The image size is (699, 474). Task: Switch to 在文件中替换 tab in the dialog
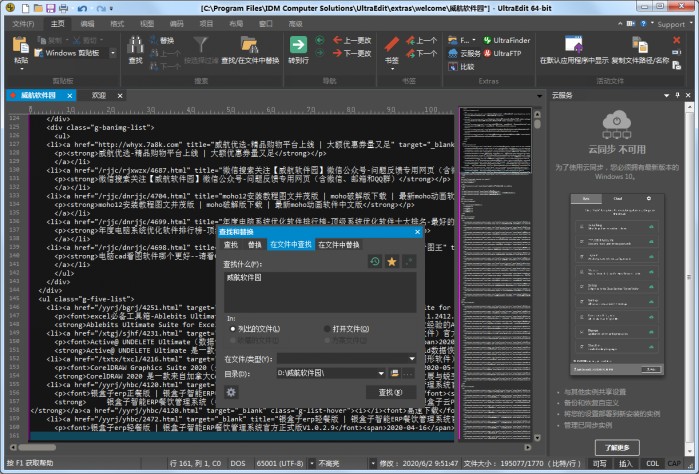338,244
